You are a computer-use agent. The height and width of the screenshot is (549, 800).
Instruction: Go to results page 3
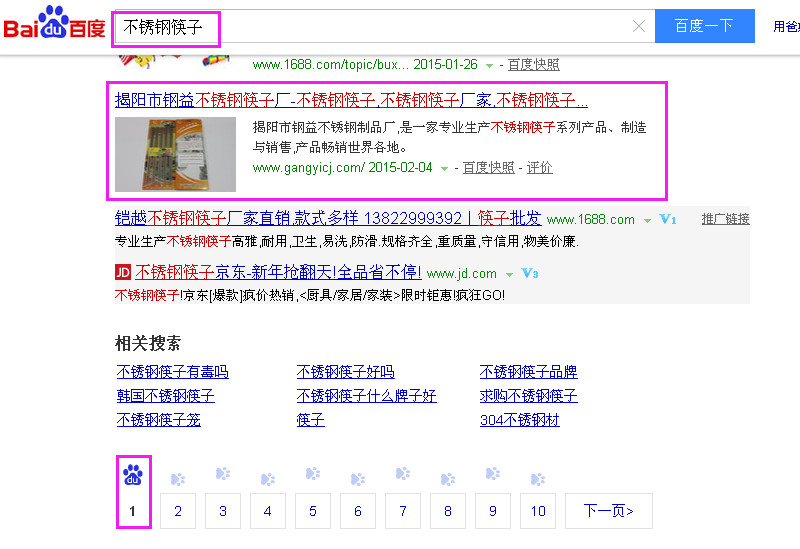click(x=223, y=511)
